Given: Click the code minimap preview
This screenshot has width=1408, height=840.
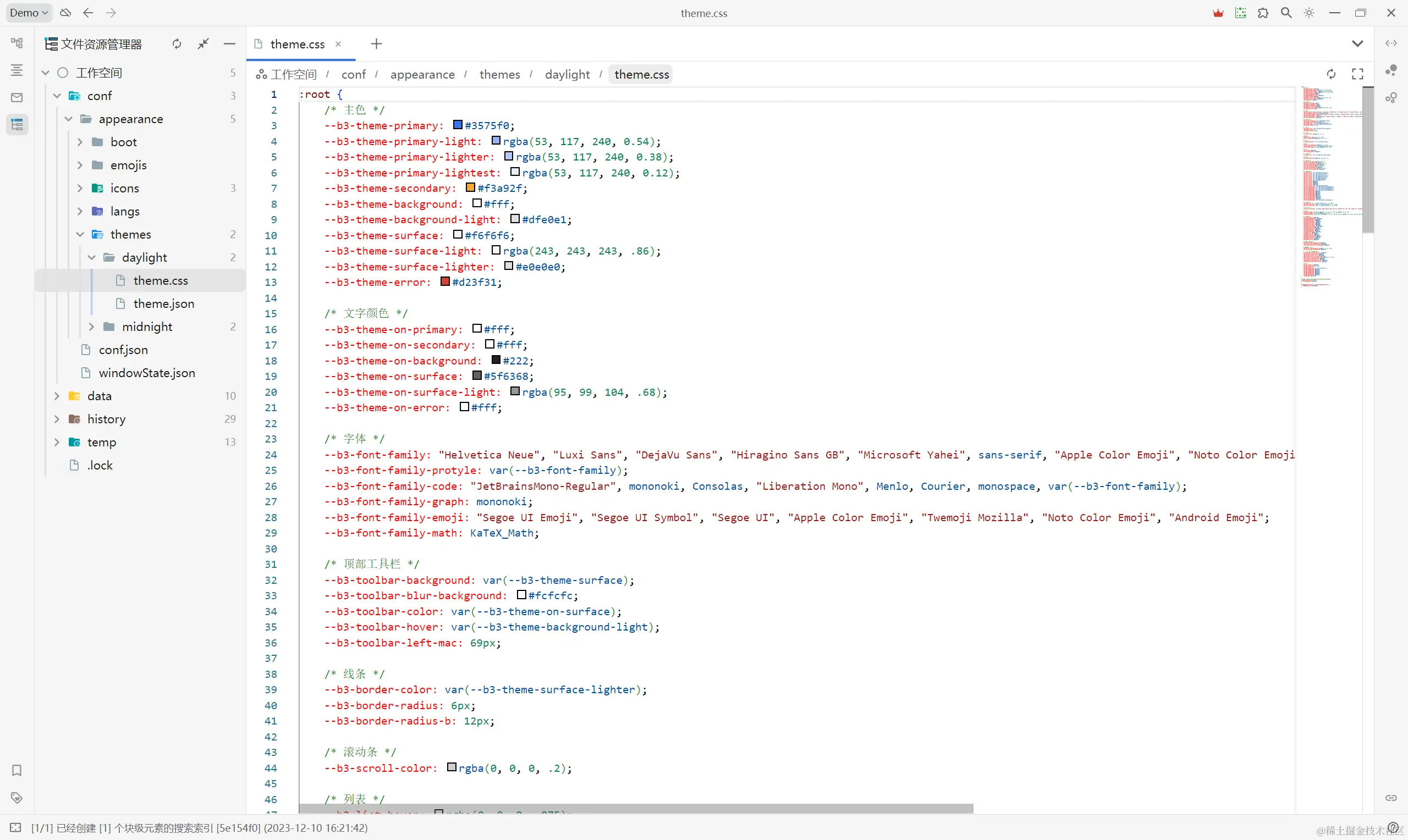Looking at the screenshot, I should tap(1330, 187).
